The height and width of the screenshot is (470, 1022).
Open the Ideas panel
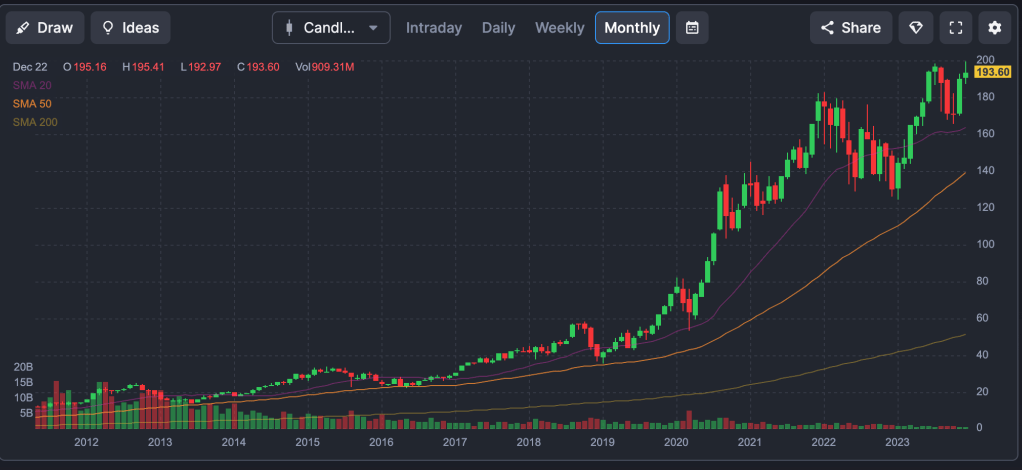(130, 28)
